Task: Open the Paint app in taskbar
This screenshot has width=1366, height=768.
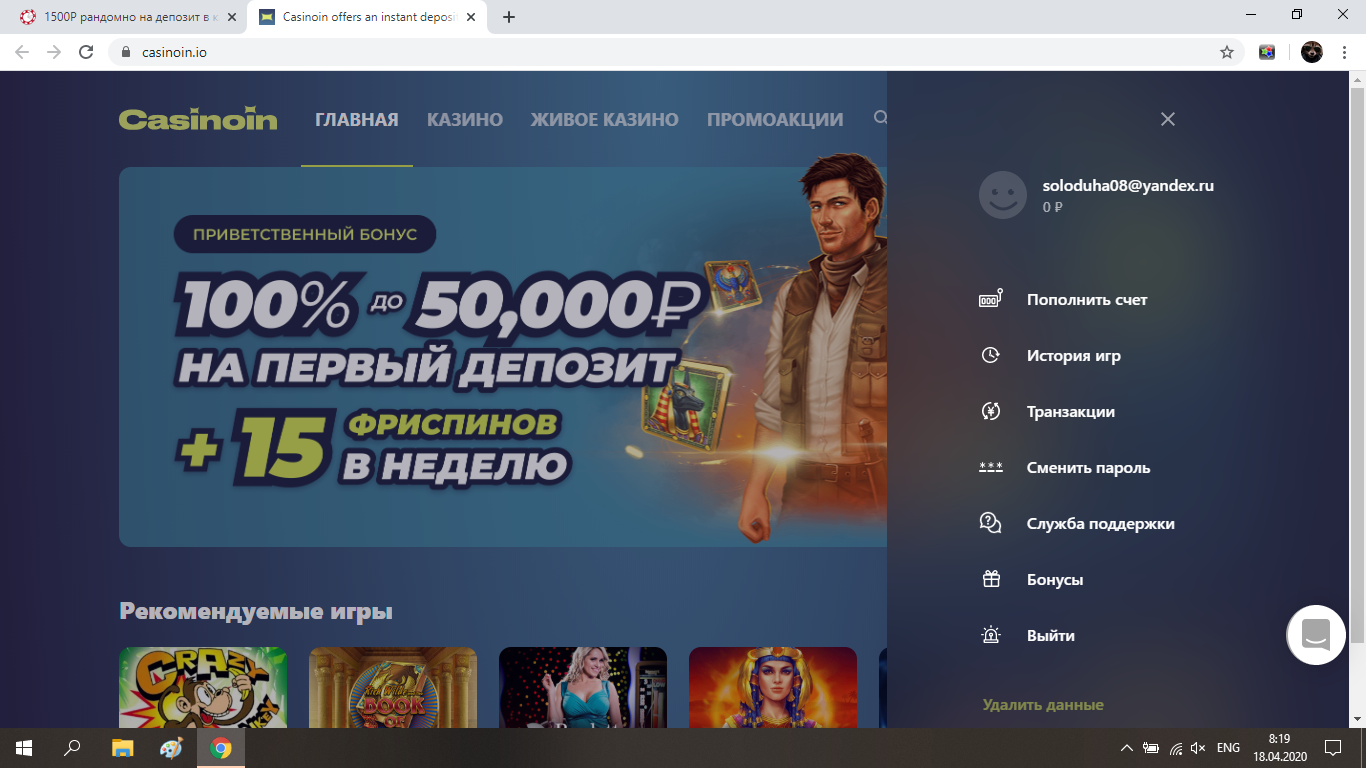Action: click(172, 748)
